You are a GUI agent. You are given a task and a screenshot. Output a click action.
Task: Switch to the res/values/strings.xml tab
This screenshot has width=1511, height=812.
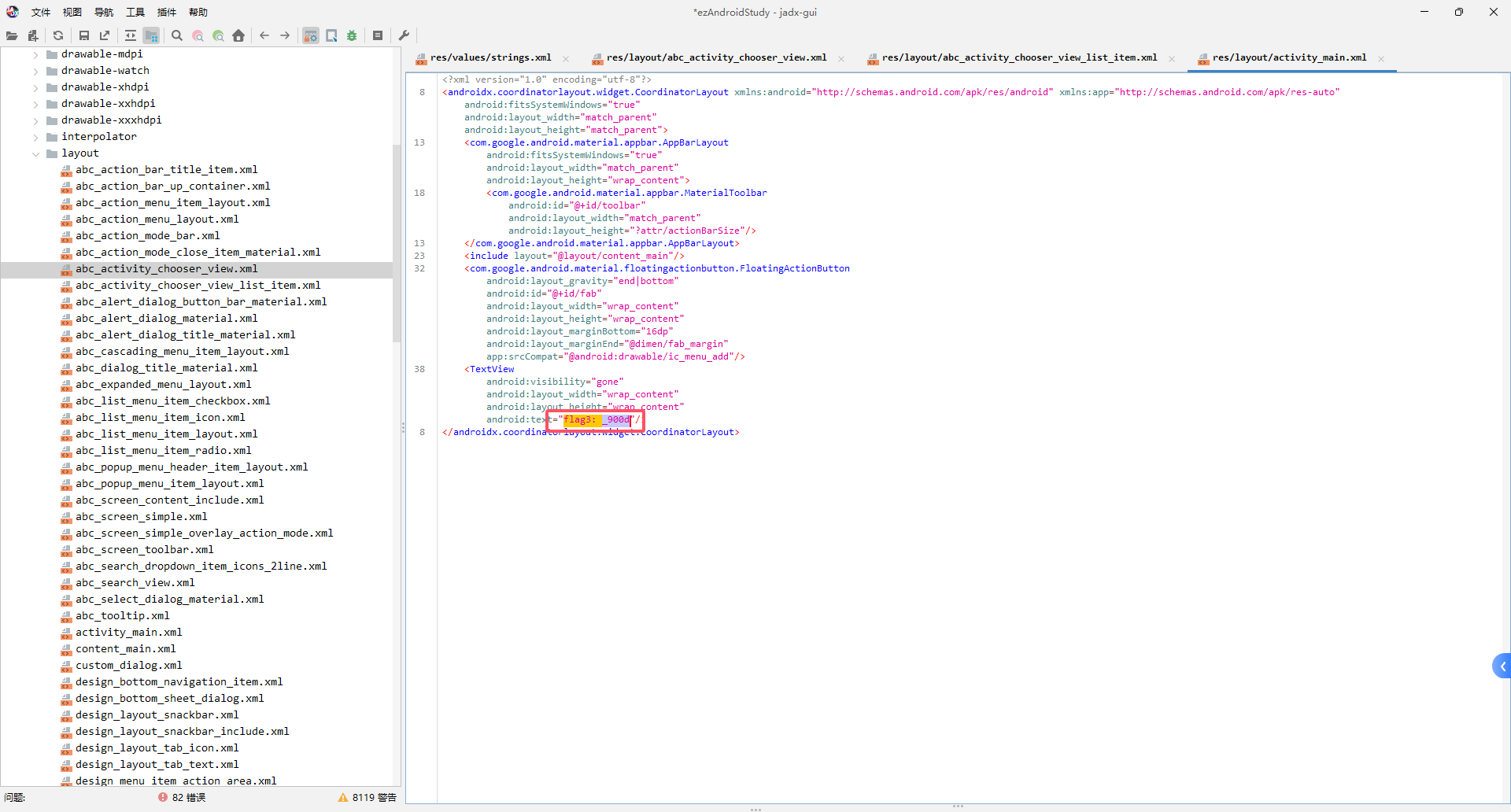coord(490,57)
